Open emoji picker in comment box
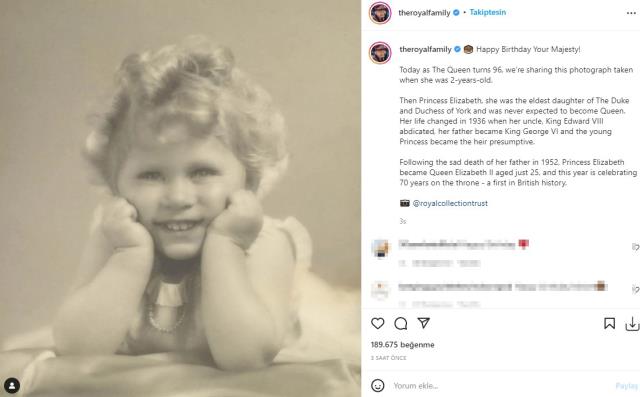The height and width of the screenshot is (397, 640). pos(378,386)
